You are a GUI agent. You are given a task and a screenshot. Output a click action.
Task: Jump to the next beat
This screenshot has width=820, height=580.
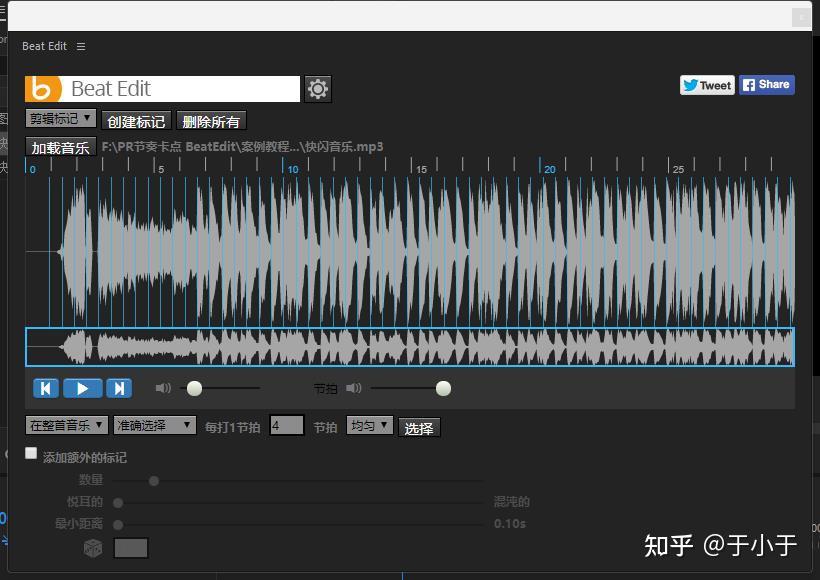coord(119,389)
